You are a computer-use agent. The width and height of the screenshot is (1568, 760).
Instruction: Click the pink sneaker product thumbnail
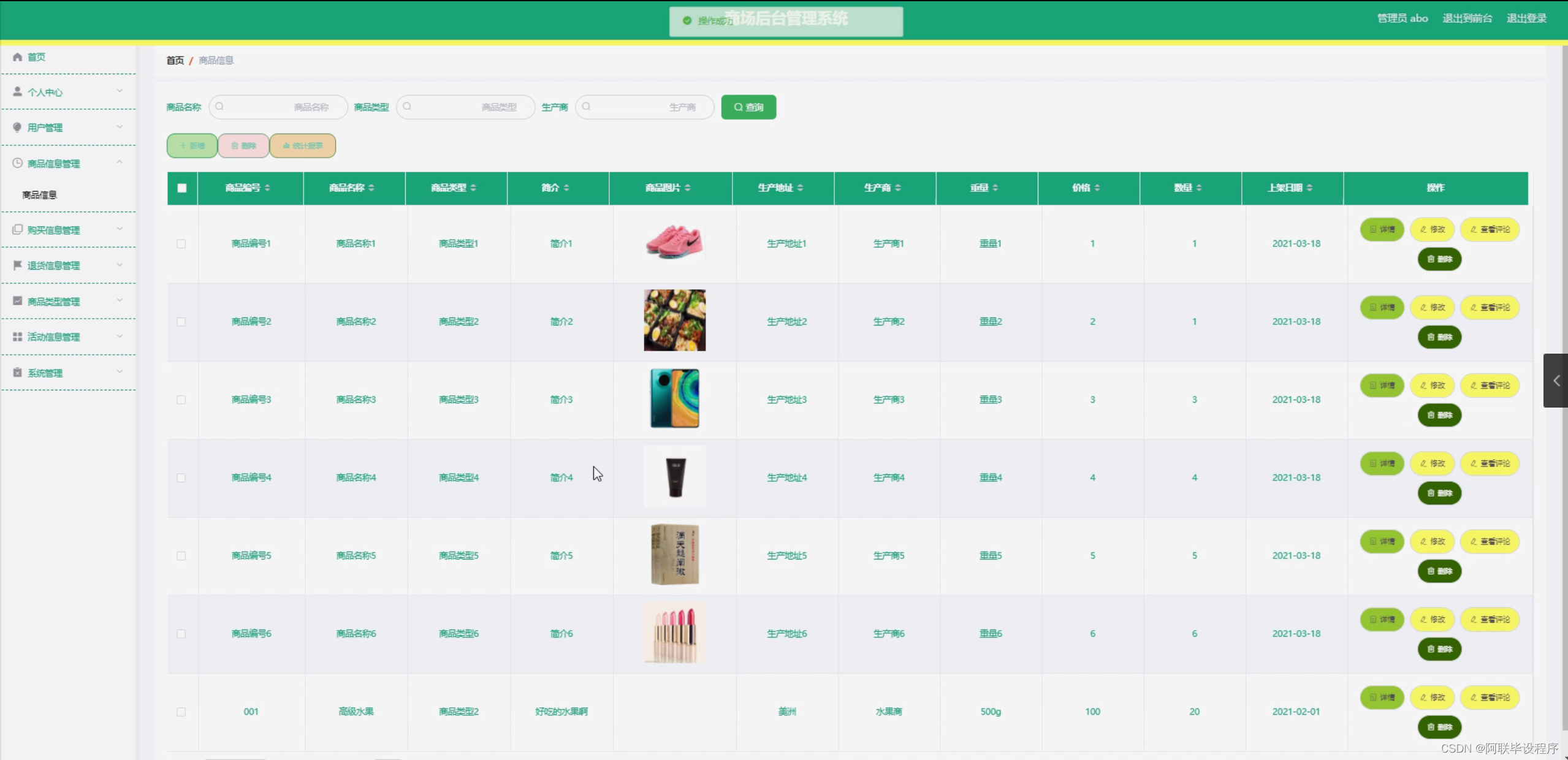[674, 241]
